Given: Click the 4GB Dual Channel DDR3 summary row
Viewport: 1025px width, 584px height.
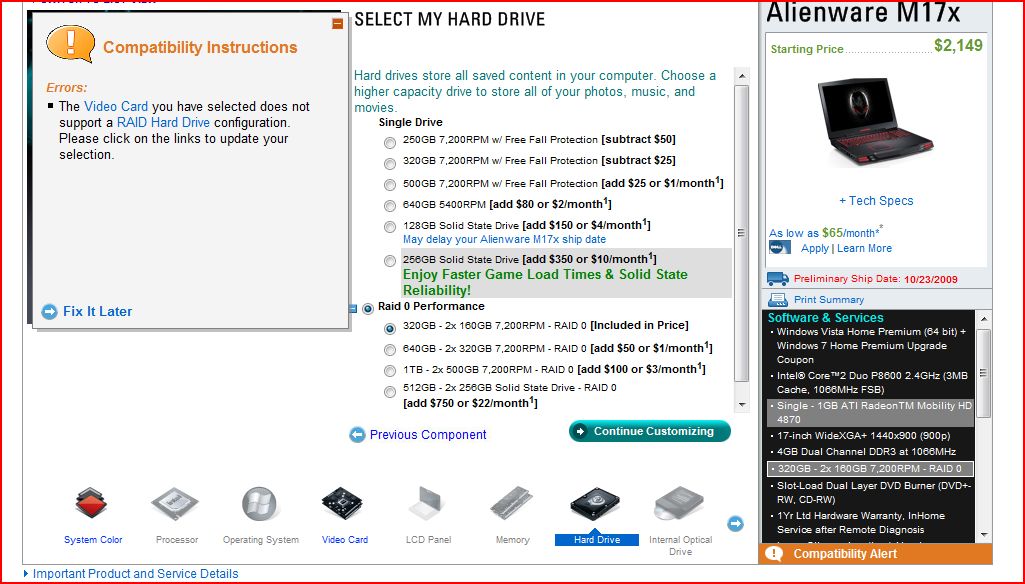Looking at the screenshot, I should tap(866, 452).
